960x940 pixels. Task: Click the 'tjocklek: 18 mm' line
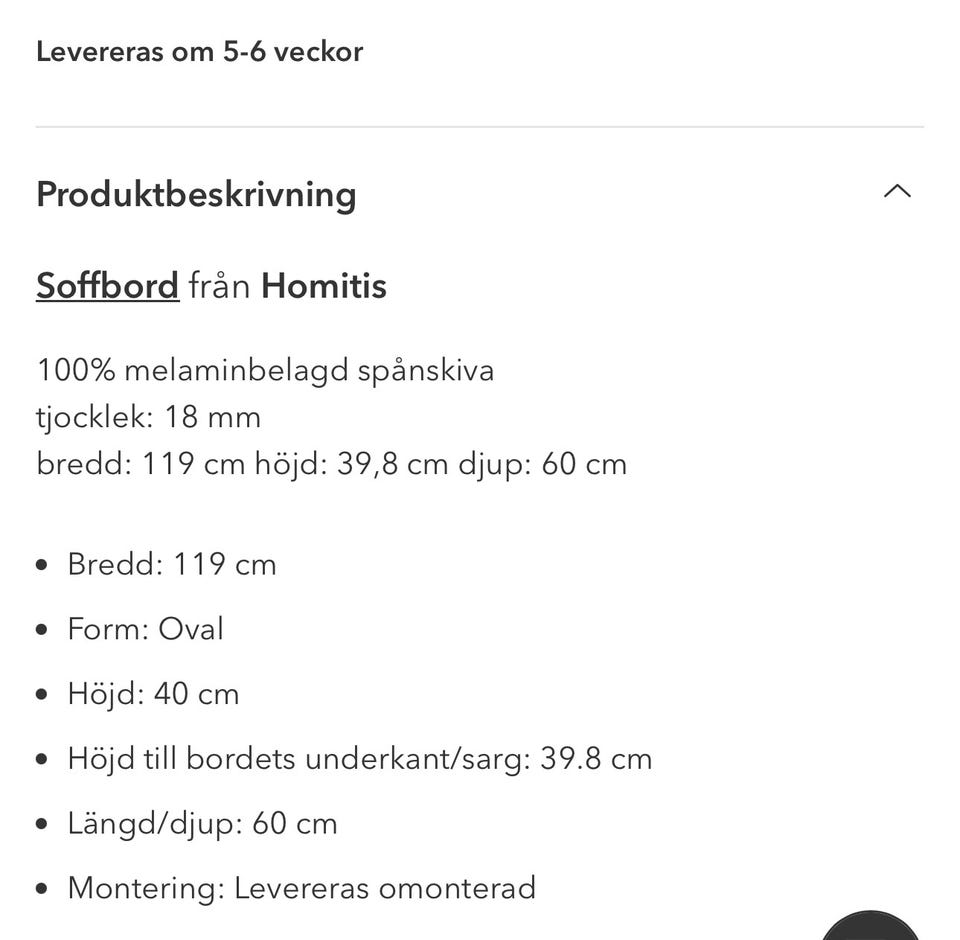(148, 417)
